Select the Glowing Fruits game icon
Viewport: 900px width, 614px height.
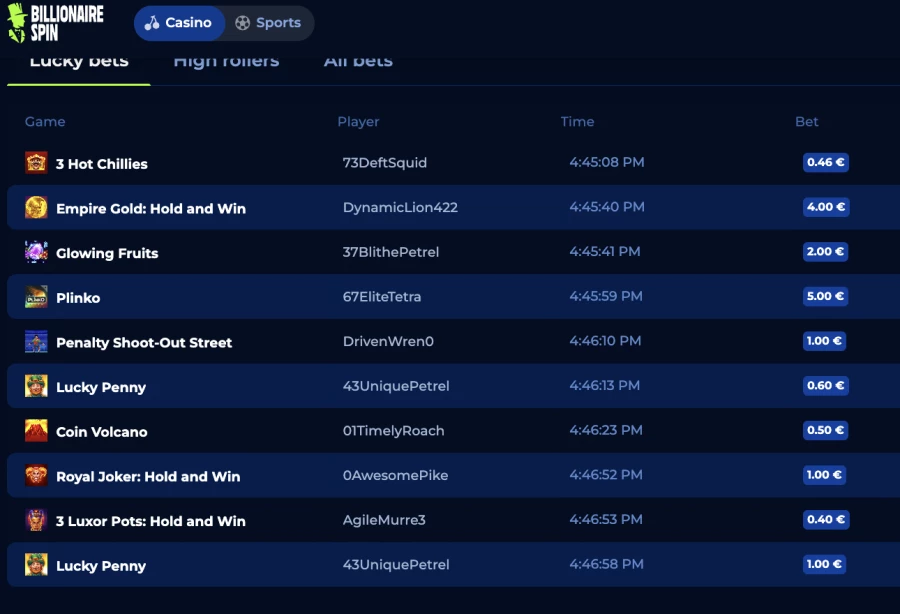tap(36, 252)
